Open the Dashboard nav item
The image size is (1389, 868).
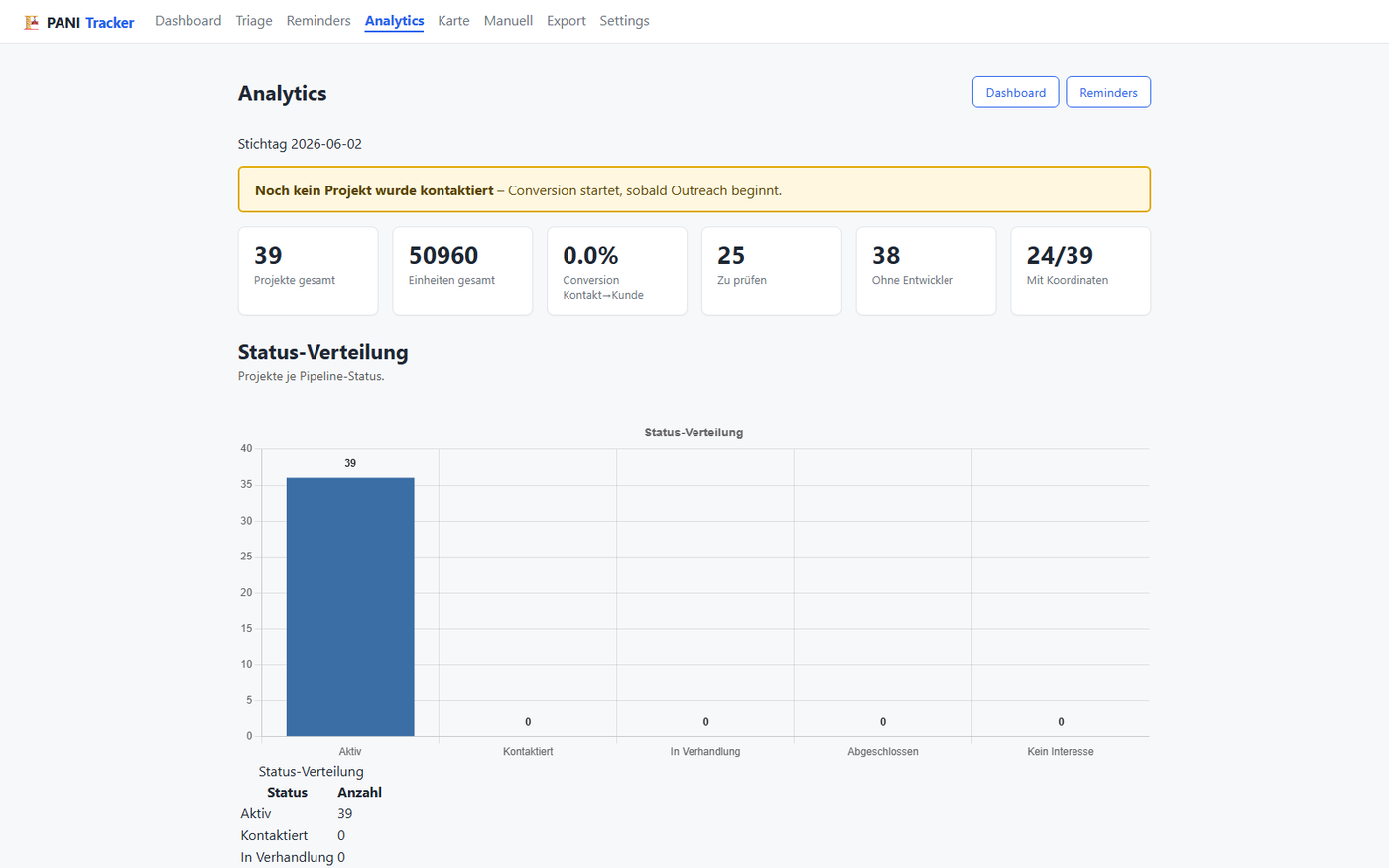pos(188,21)
